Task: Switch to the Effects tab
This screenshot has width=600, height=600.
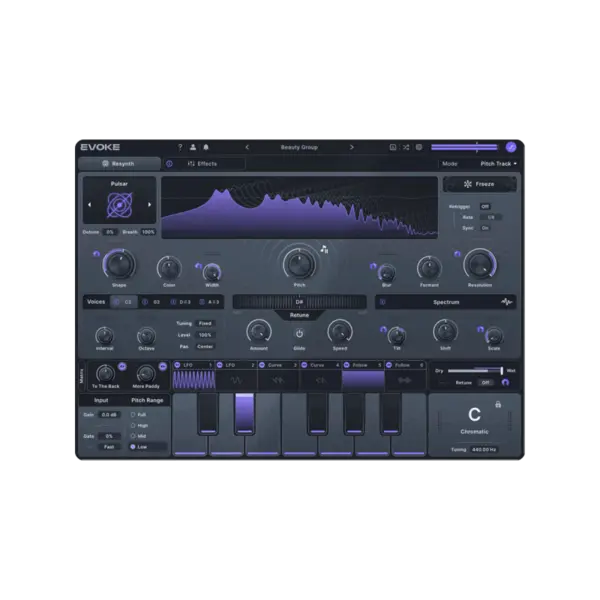Action: click(203, 164)
